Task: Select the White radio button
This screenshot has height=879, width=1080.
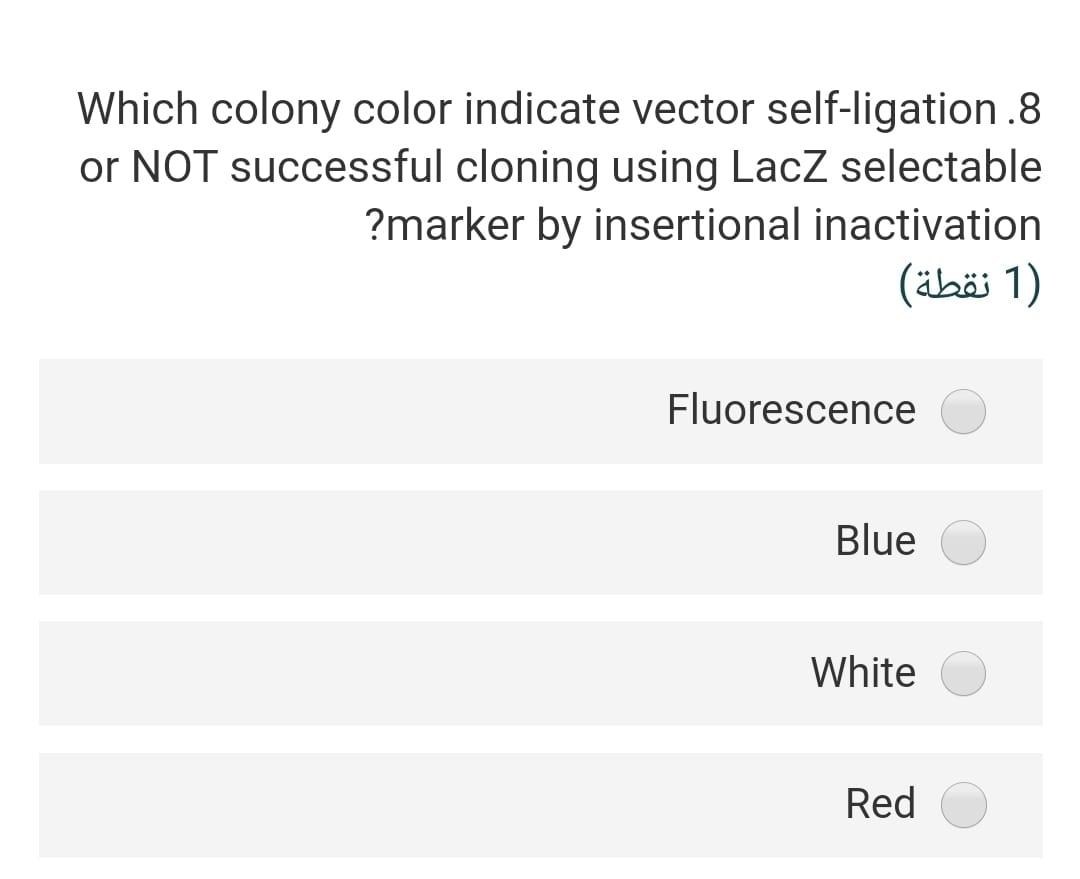Action: [x=962, y=673]
